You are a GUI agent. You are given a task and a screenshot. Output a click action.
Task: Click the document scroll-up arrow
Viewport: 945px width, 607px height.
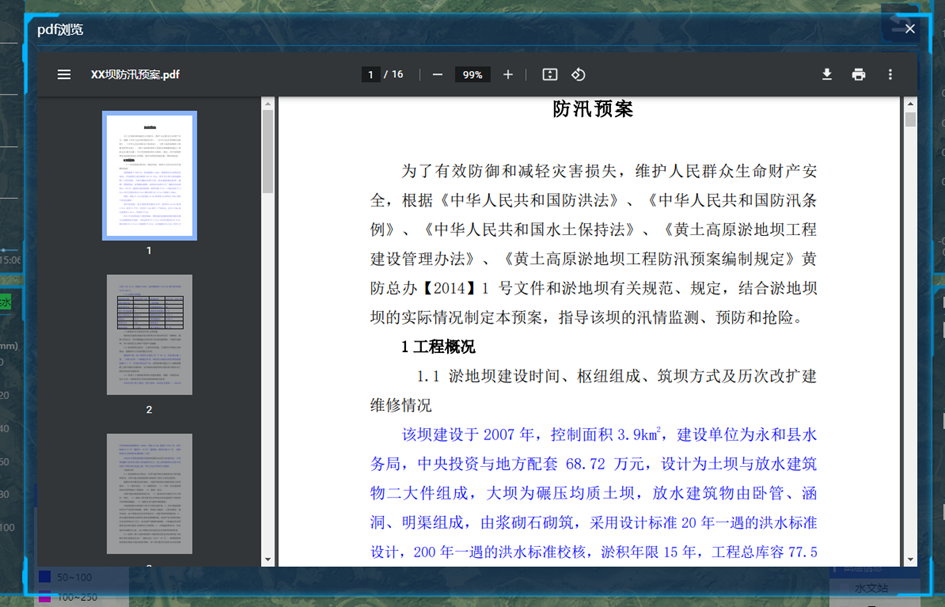click(911, 104)
